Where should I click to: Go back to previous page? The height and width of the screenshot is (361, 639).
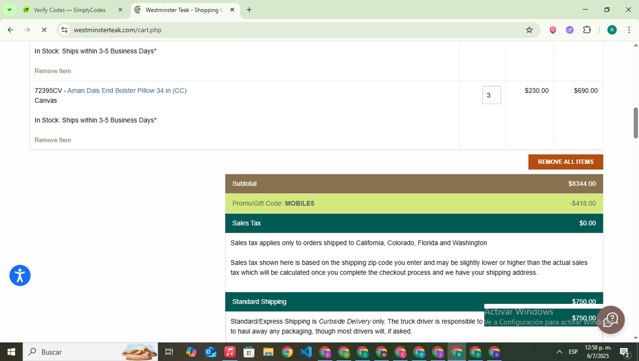(x=11, y=30)
